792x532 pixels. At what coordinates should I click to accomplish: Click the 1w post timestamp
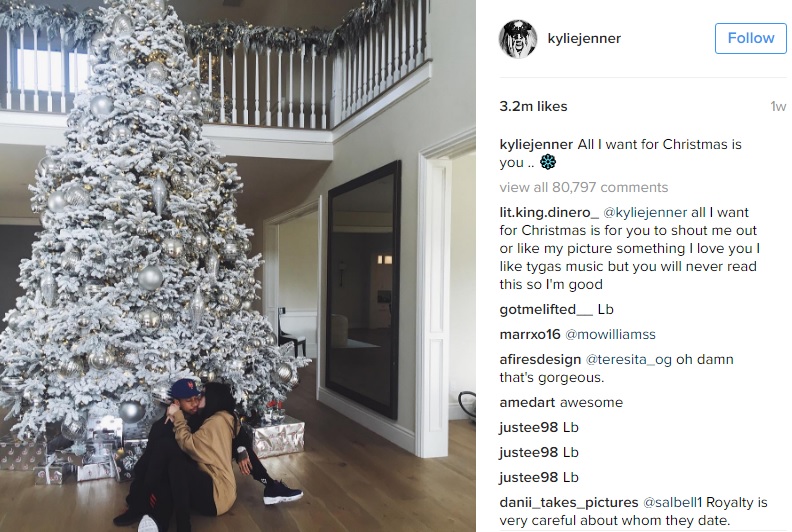778,107
